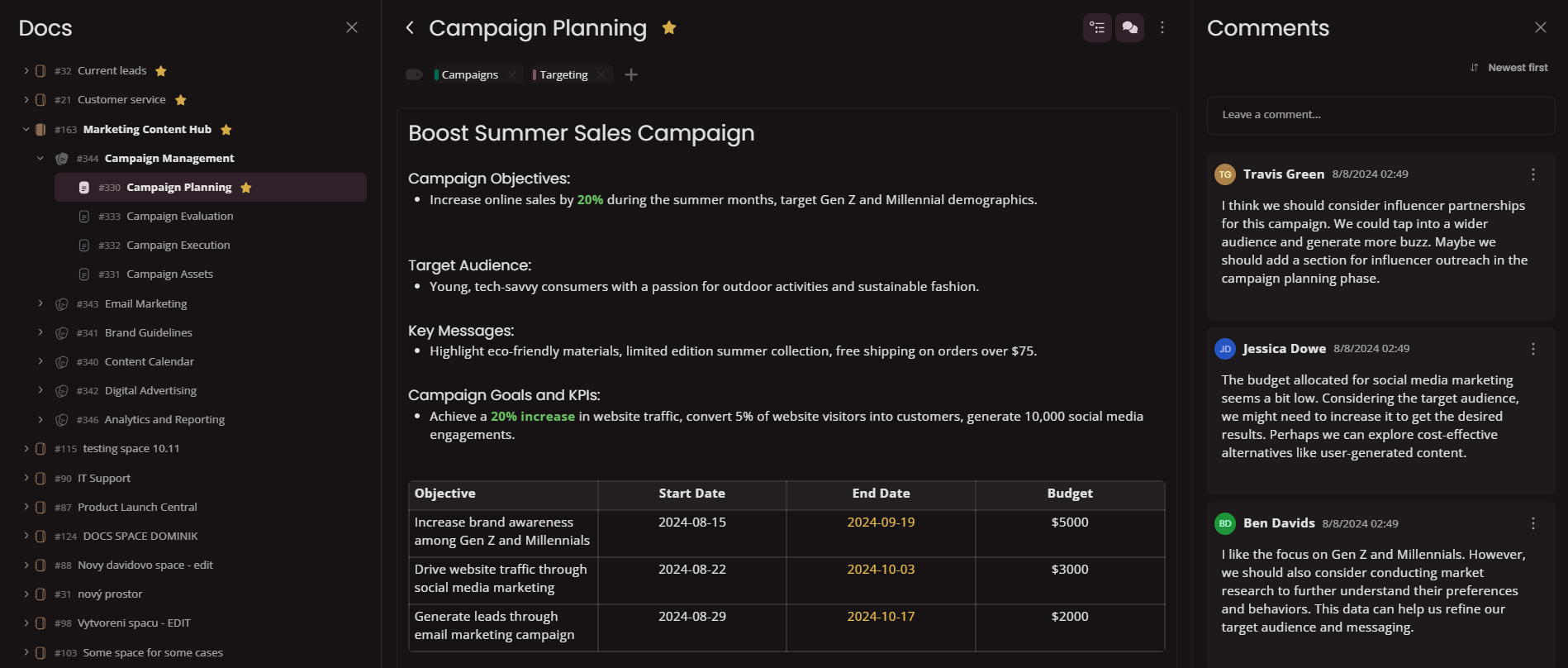Unstar Current leads in the sidebar
Viewport: 1568px width, 668px height.
click(161, 71)
